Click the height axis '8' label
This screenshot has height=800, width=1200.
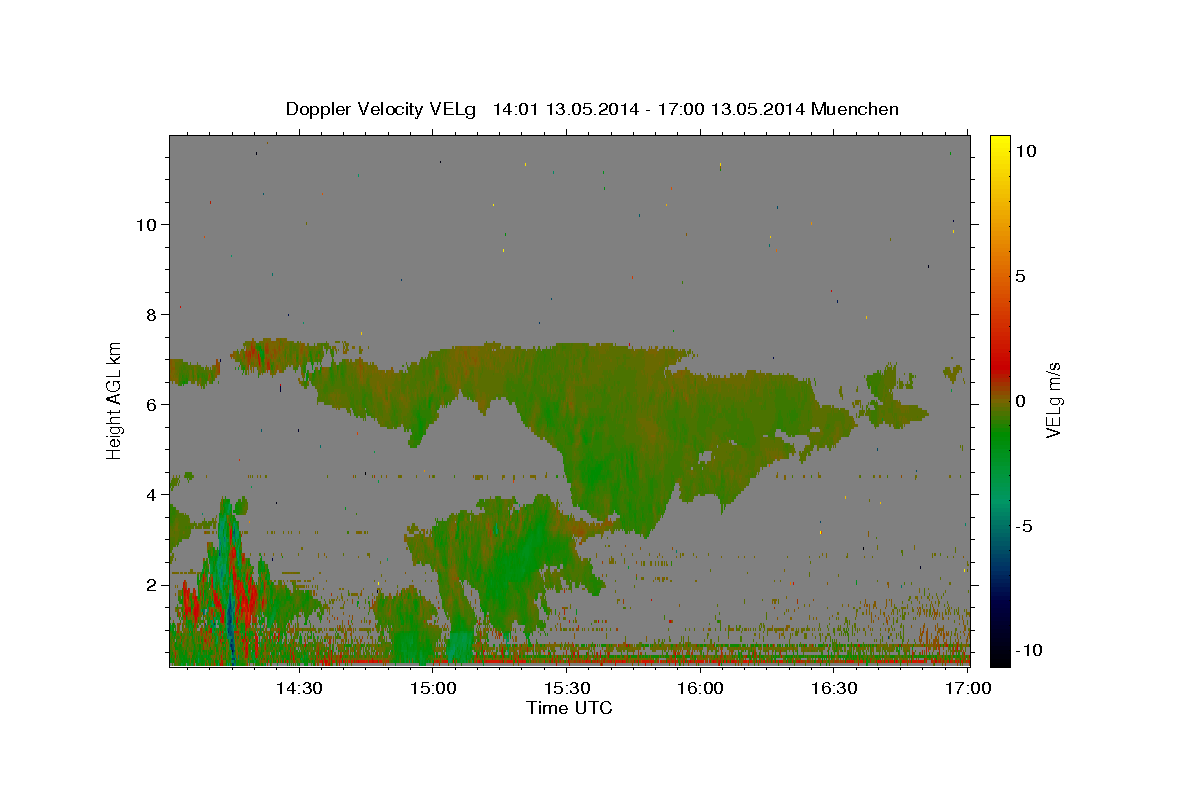(149, 314)
